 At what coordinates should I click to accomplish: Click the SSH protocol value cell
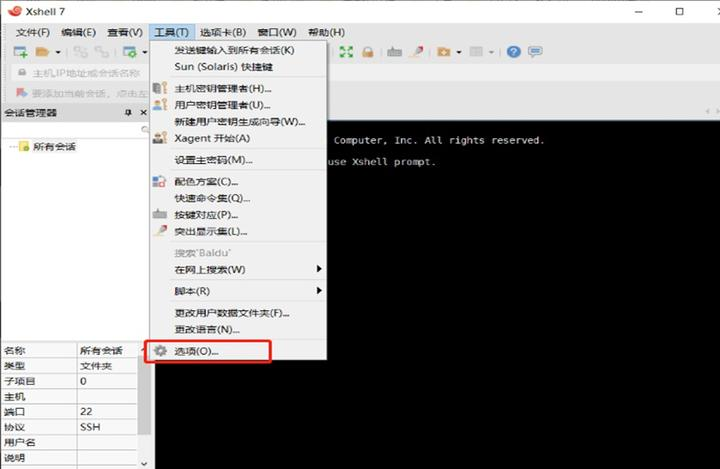pyautogui.click(x=107, y=427)
